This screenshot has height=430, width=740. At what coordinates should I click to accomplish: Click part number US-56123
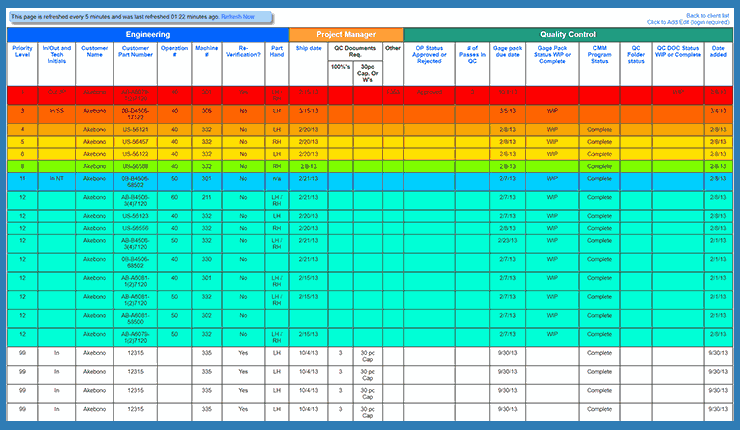(x=135, y=216)
